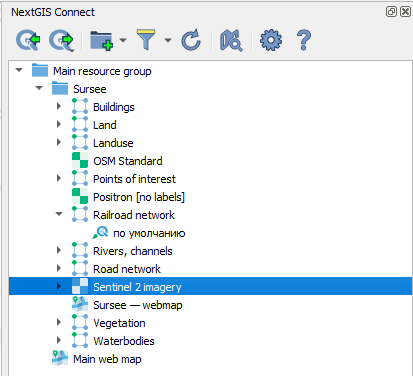
Task: Select the Sursee tree item
Action: (x=90, y=89)
